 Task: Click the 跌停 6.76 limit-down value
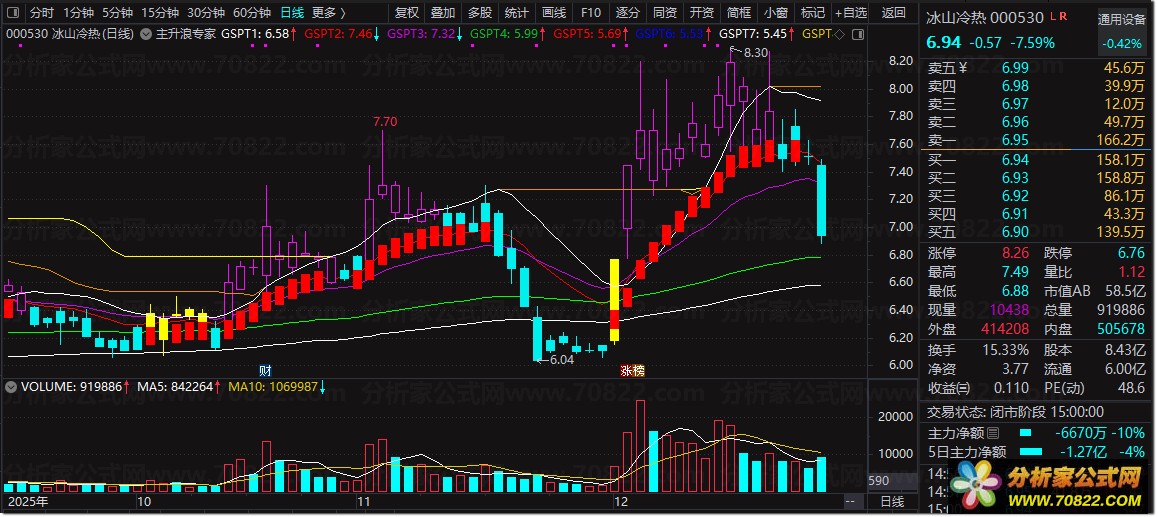click(1131, 255)
